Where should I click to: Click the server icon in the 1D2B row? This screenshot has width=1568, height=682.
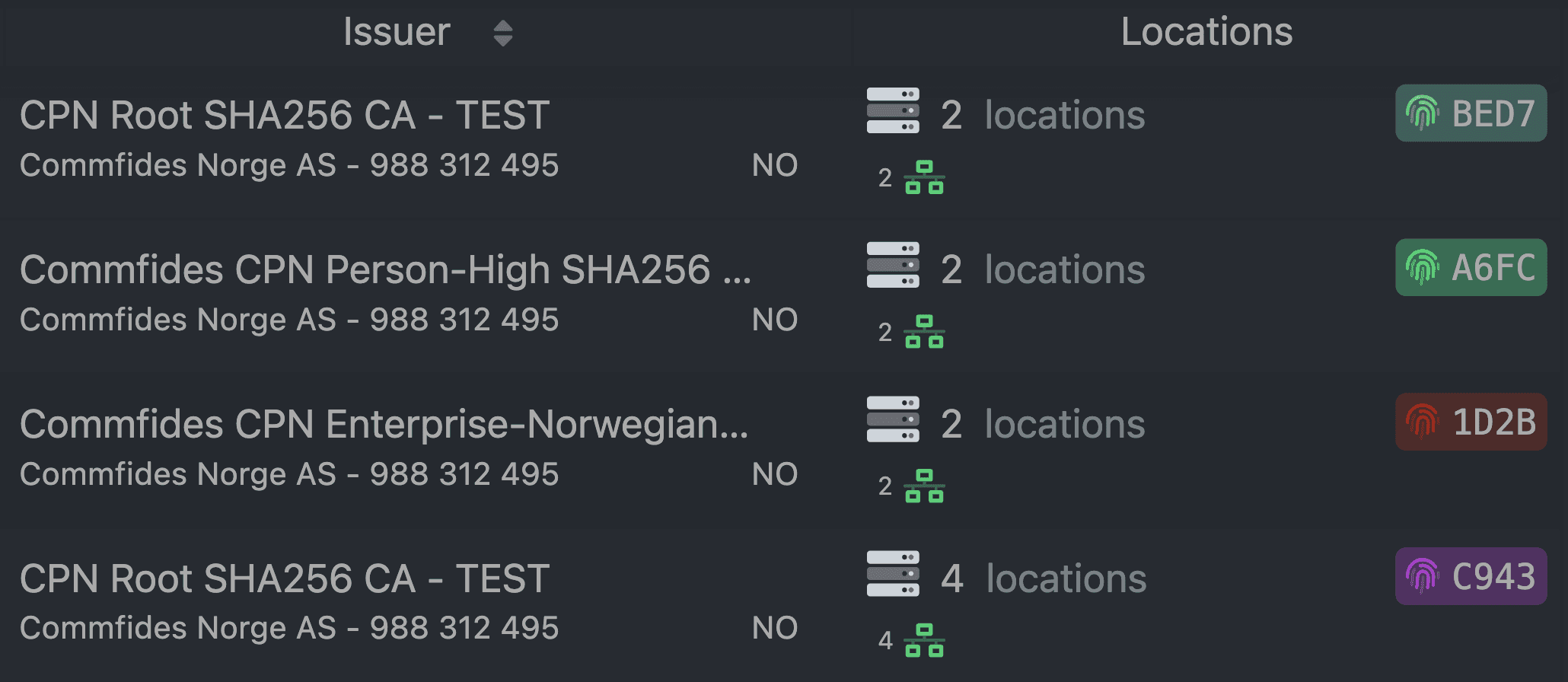tap(893, 419)
